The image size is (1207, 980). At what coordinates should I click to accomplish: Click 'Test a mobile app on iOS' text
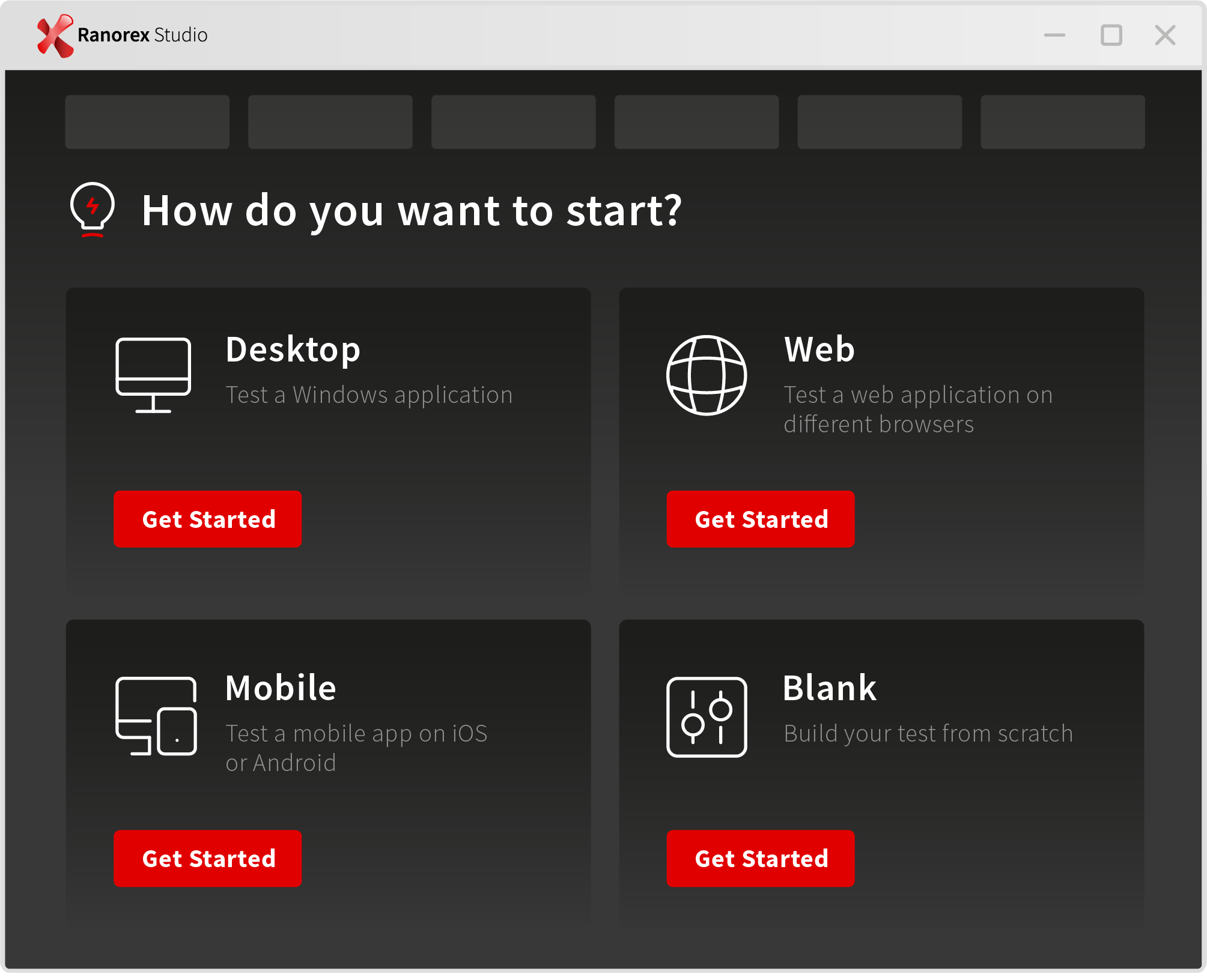click(356, 734)
